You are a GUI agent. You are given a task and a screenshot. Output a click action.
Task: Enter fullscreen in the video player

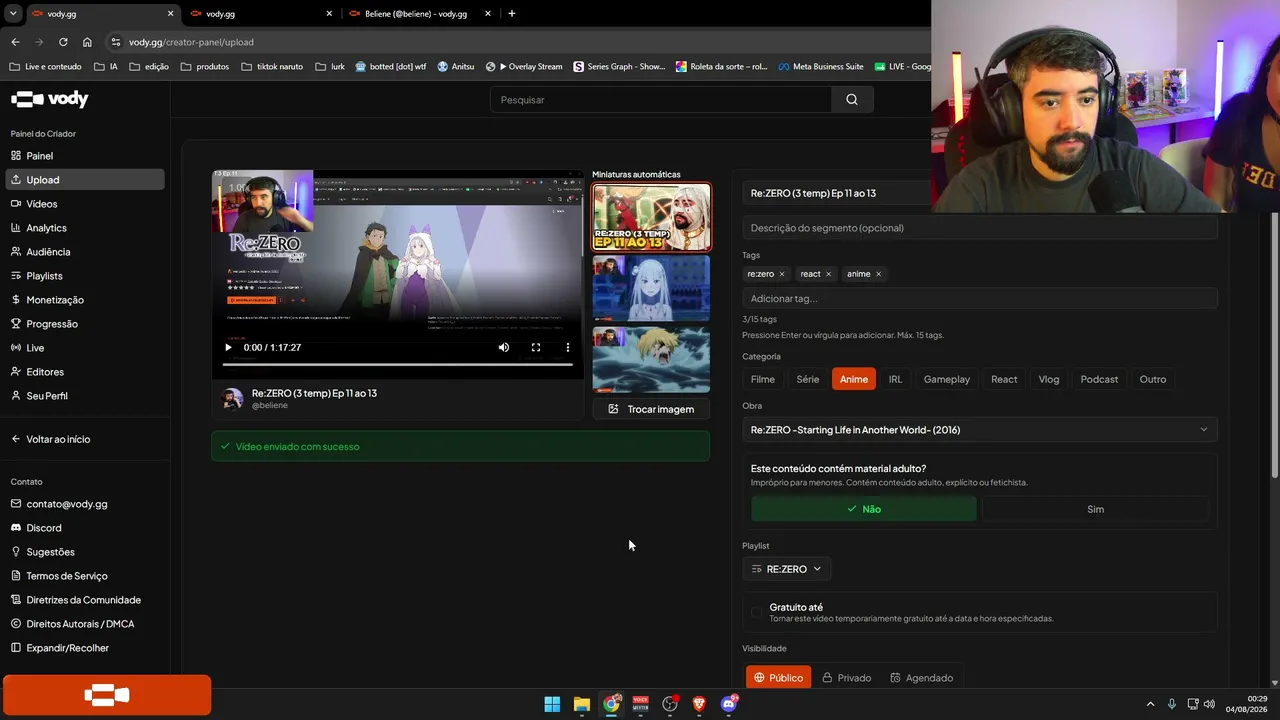(x=536, y=348)
